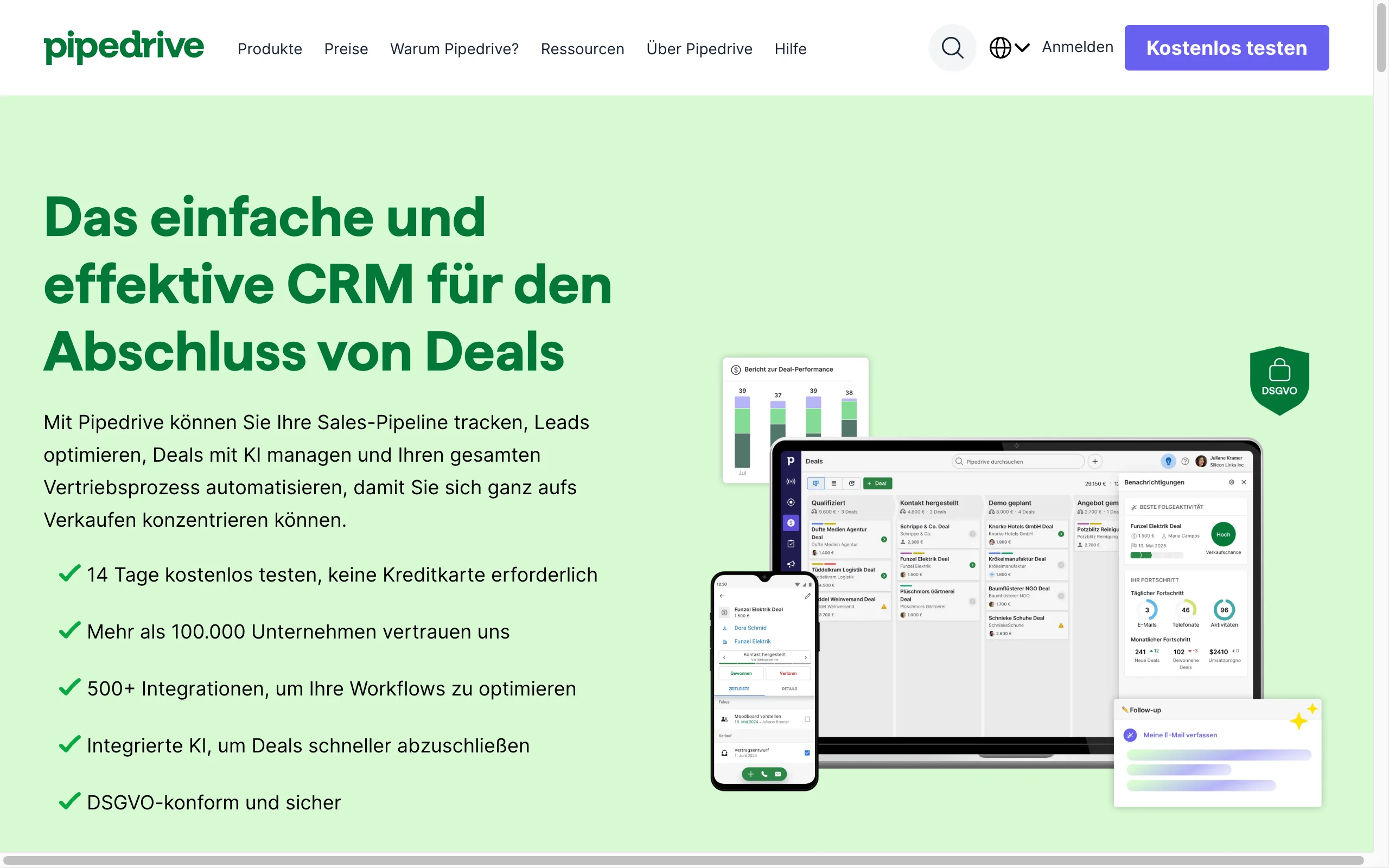Close the Benachrichtigungen panel with X

coord(1244,482)
